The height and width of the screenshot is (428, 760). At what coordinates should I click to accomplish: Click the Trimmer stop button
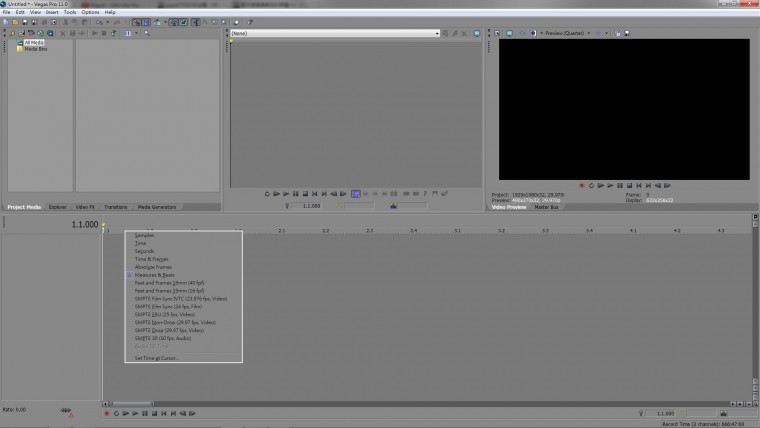coord(305,194)
